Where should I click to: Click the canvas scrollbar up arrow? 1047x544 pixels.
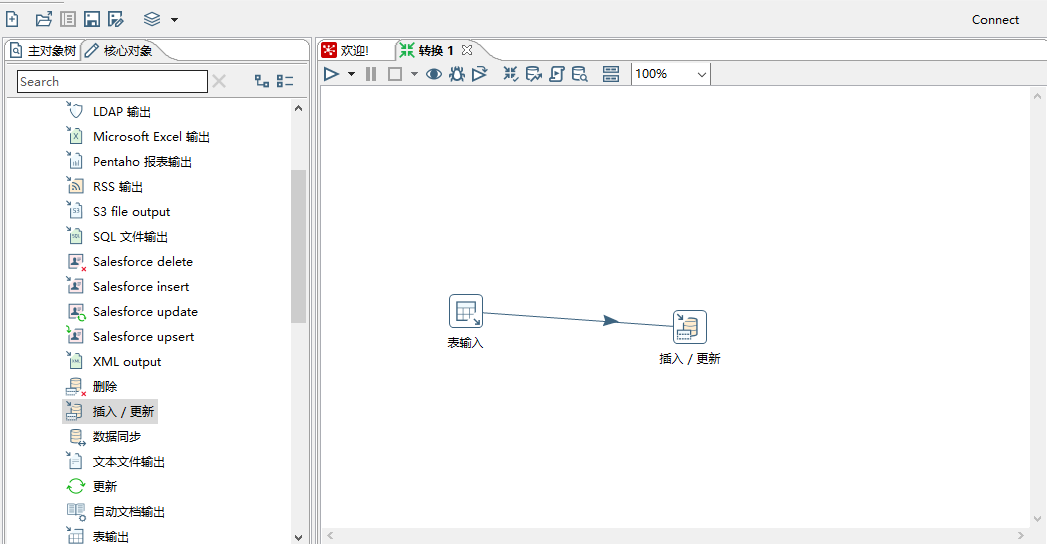click(1037, 96)
